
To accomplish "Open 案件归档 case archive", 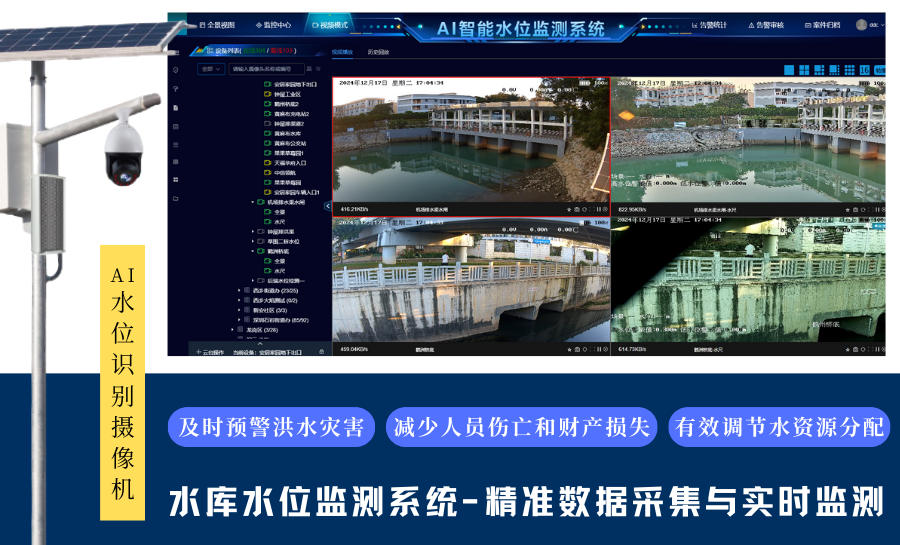I will tap(823, 25).
